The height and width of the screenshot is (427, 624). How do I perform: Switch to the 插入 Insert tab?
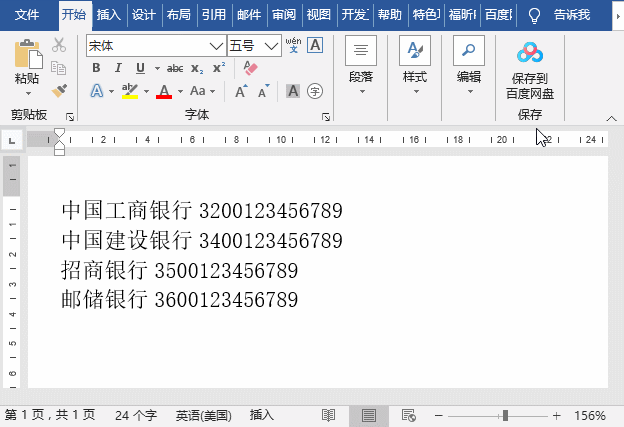[109, 15]
